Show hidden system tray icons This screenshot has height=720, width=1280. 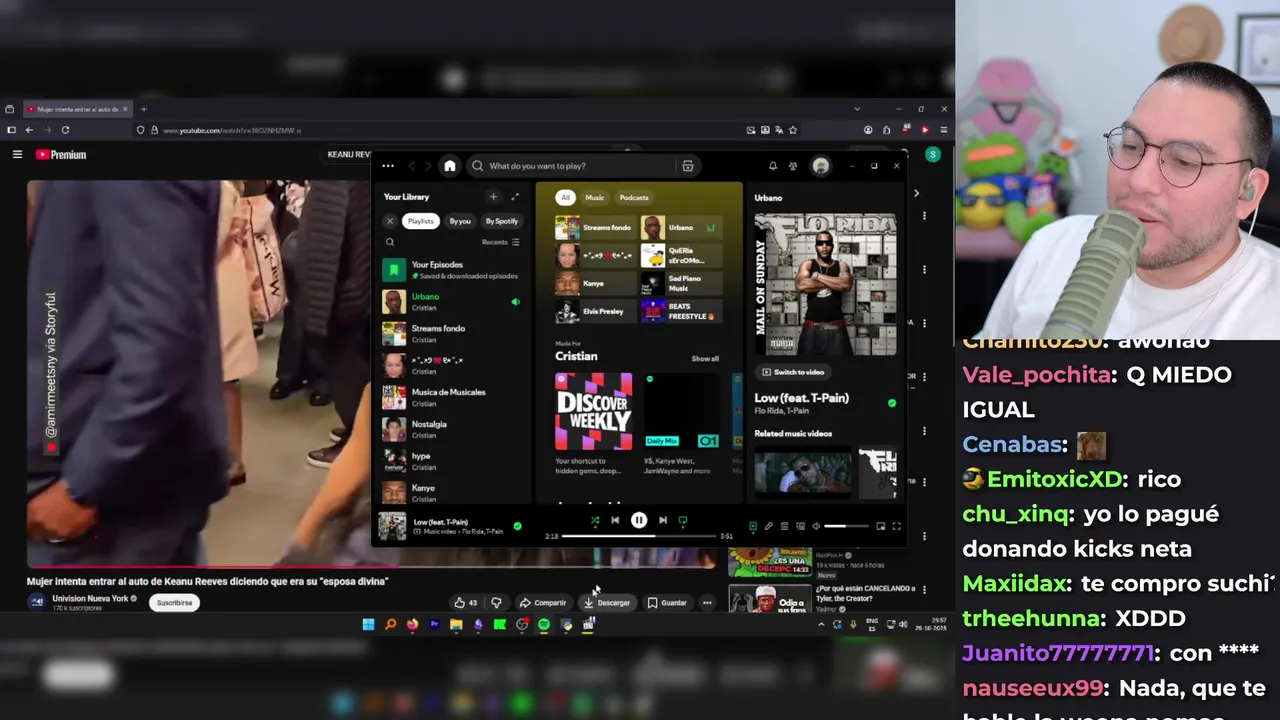click(821, 625)
